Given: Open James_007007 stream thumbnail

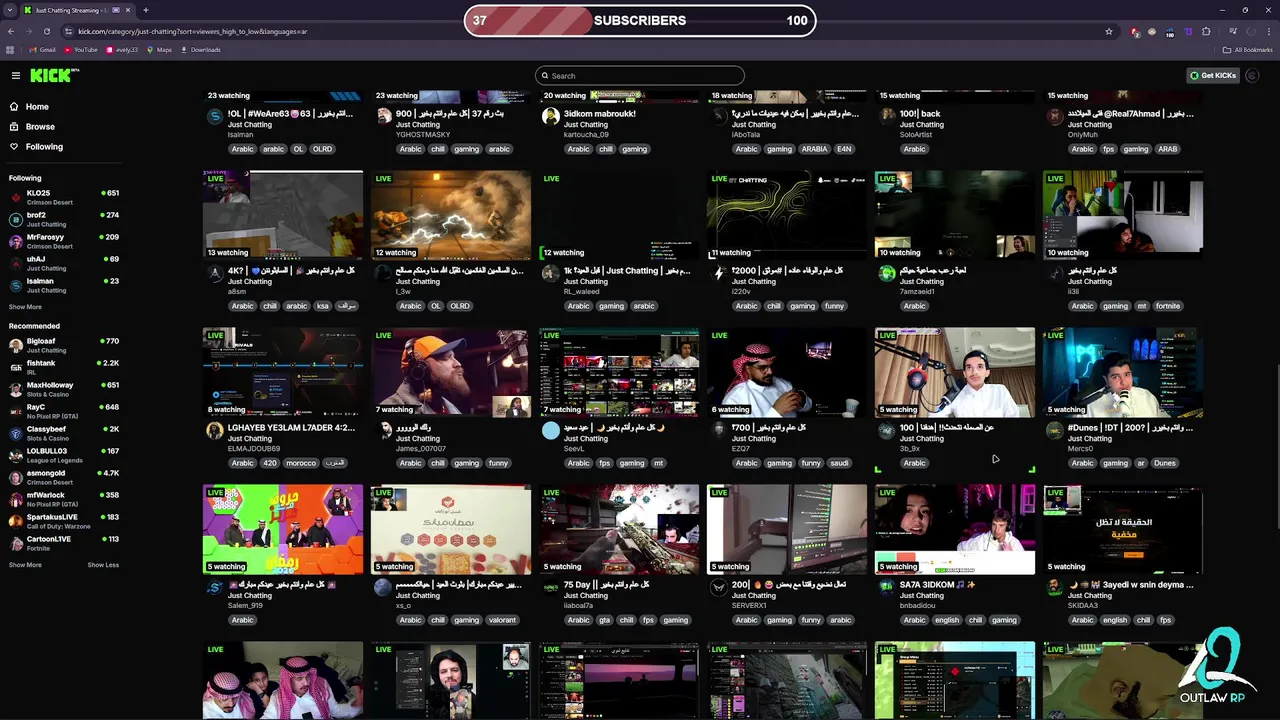Looking at the screenshot, I should [x=451, y=371].
